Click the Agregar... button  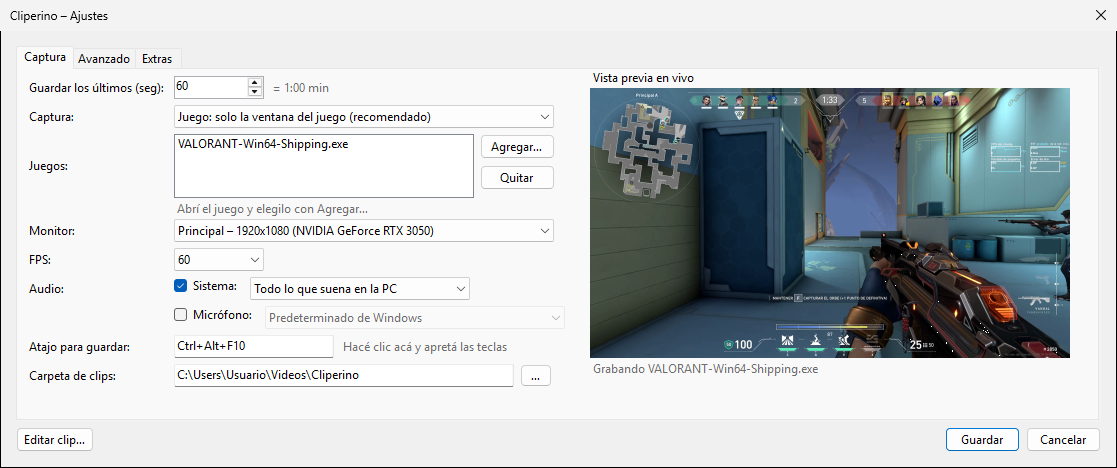pos(517,147)
